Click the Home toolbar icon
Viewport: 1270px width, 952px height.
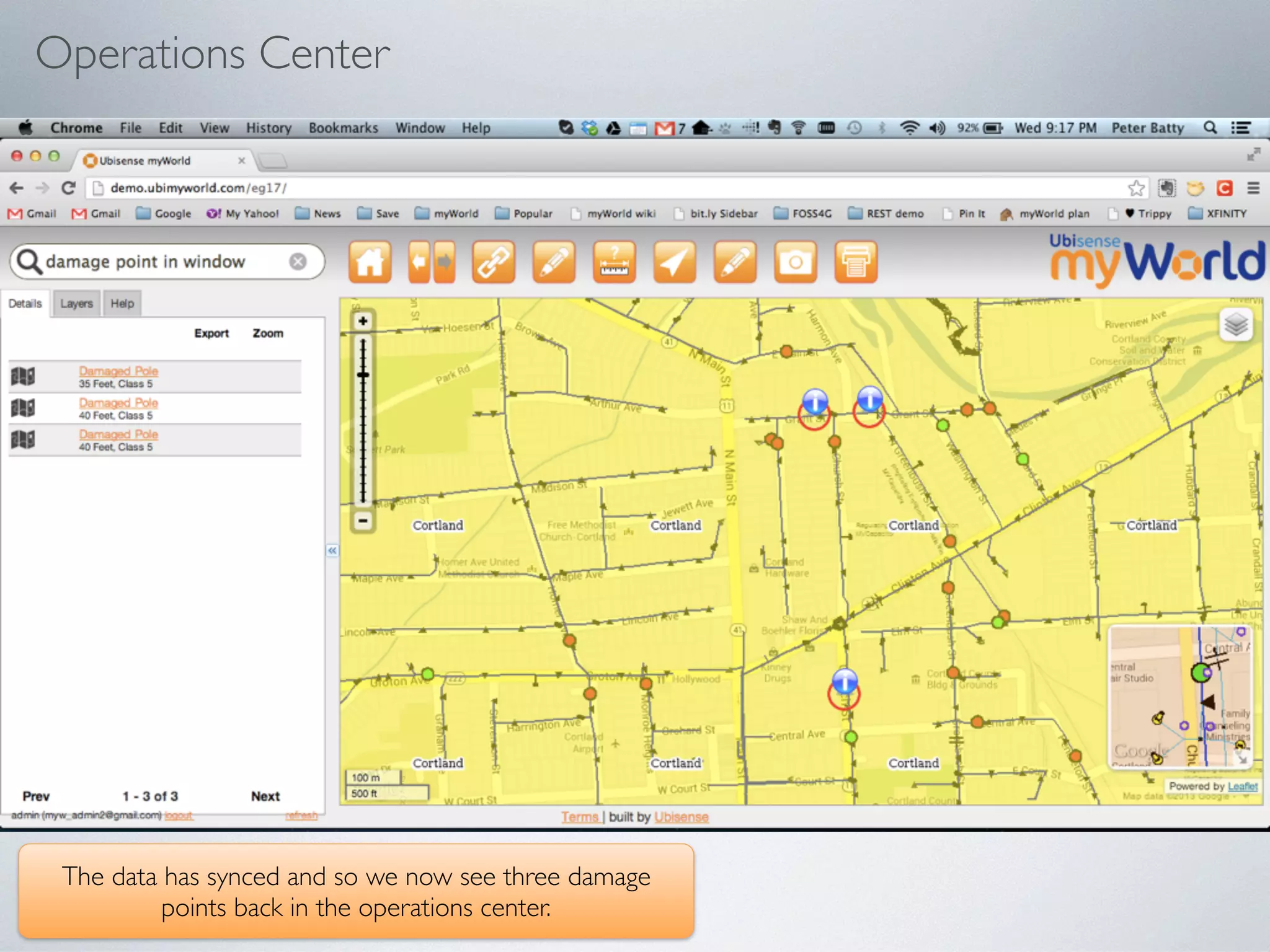tap(370, 263)
